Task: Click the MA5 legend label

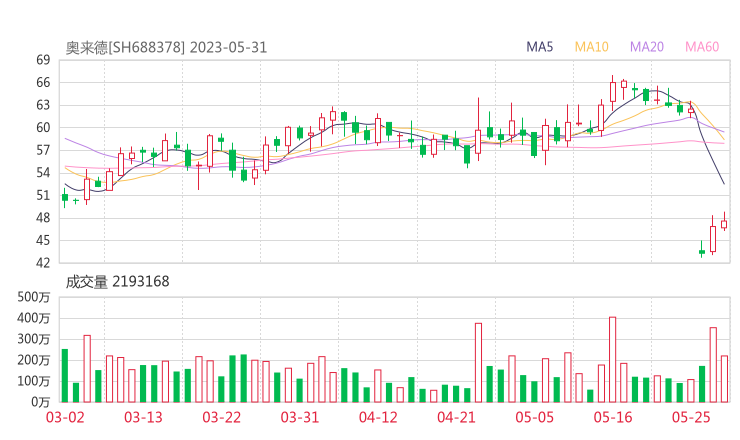Action: [539, 47]
